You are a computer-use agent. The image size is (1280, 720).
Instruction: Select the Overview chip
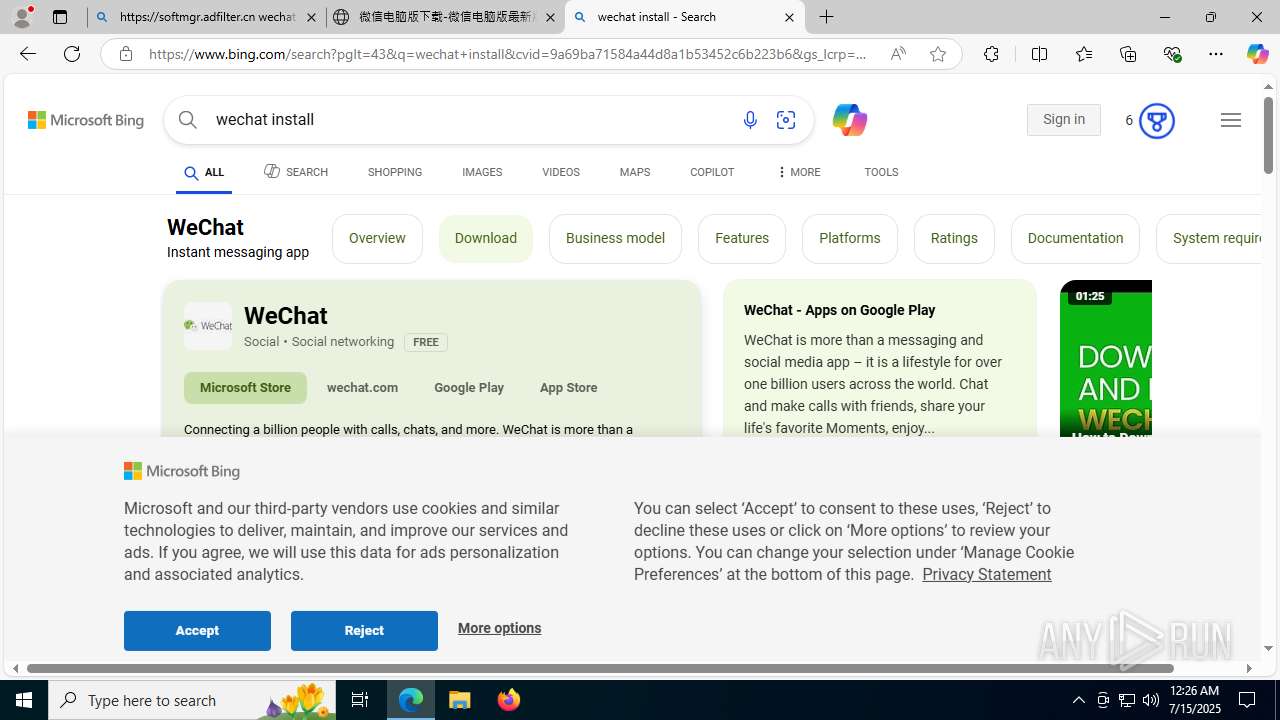point(377,238)
